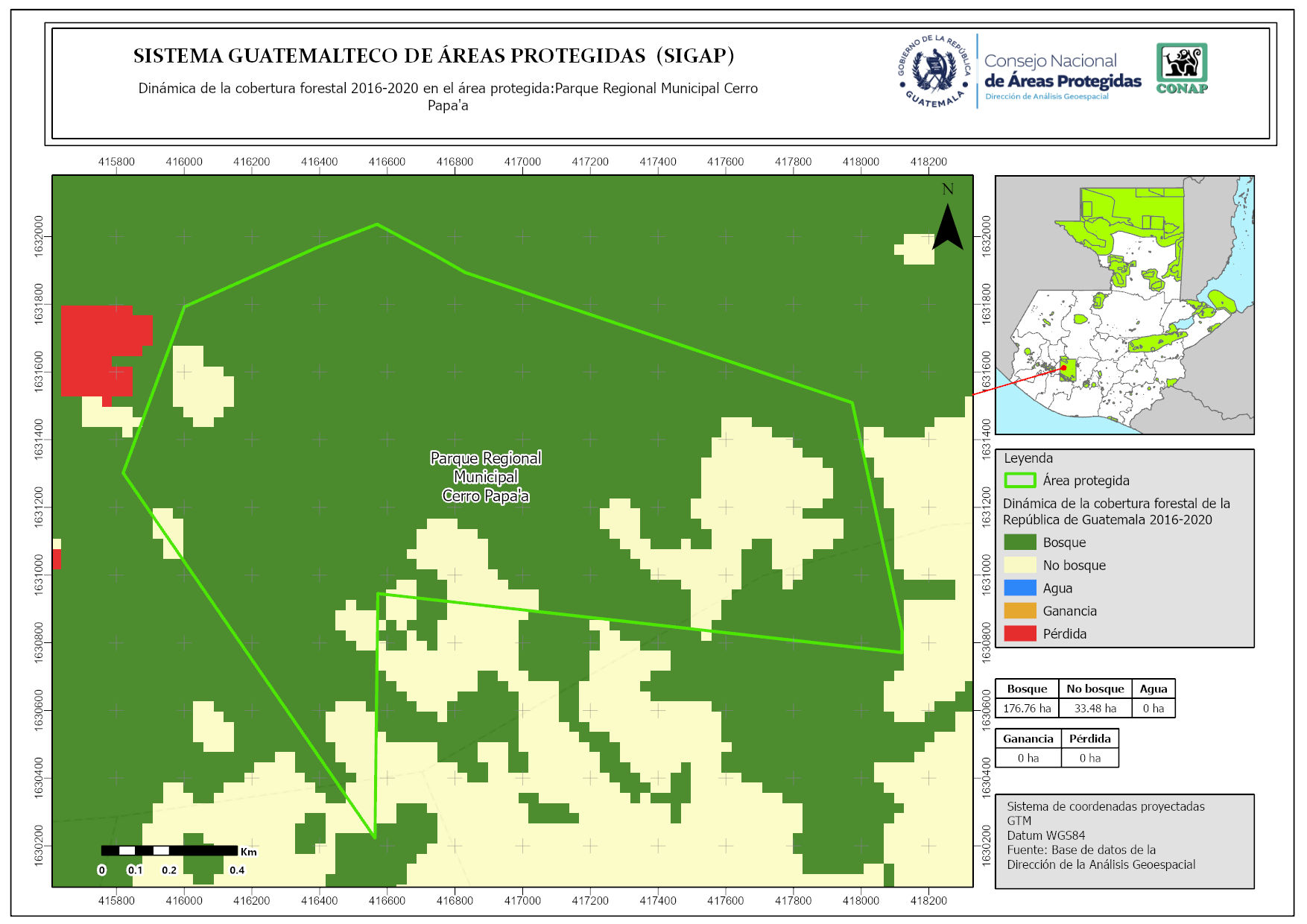The height and width of the screenshot is (924, 1307).
Task: Click the red location dot on inset map
Action: (x=1064, y=367)
